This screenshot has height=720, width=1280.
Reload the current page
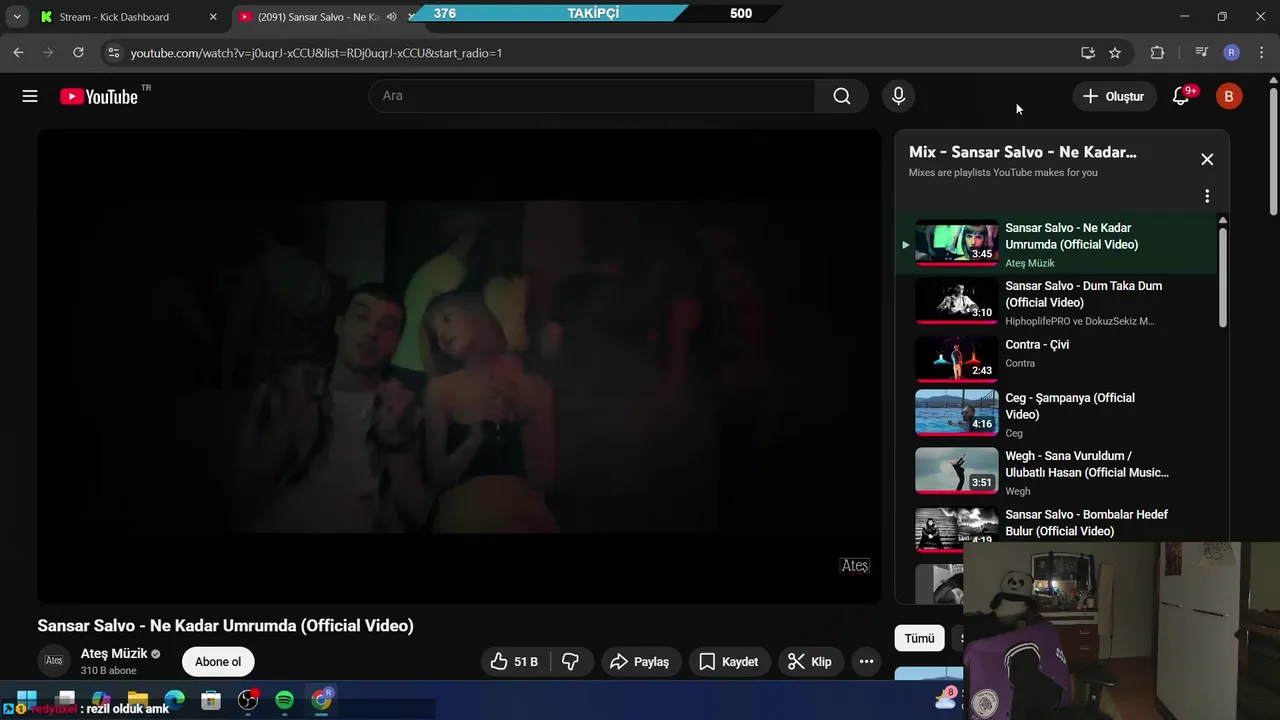(x=78, y=53)
